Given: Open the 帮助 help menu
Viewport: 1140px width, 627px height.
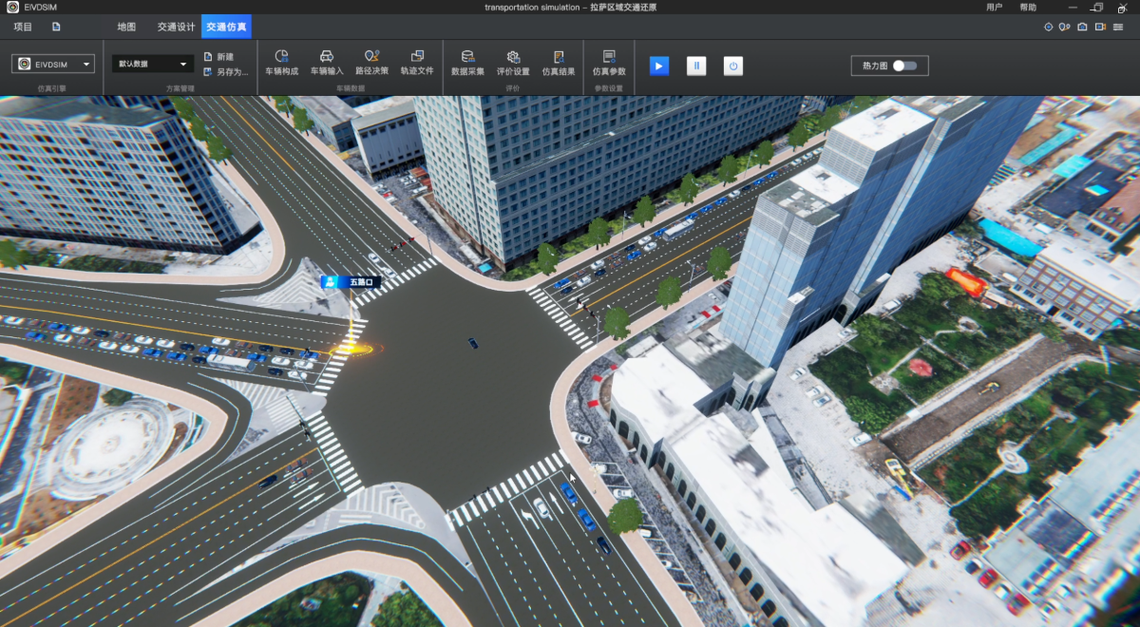Looking at the screenshot, I should tap(1028, 7).
